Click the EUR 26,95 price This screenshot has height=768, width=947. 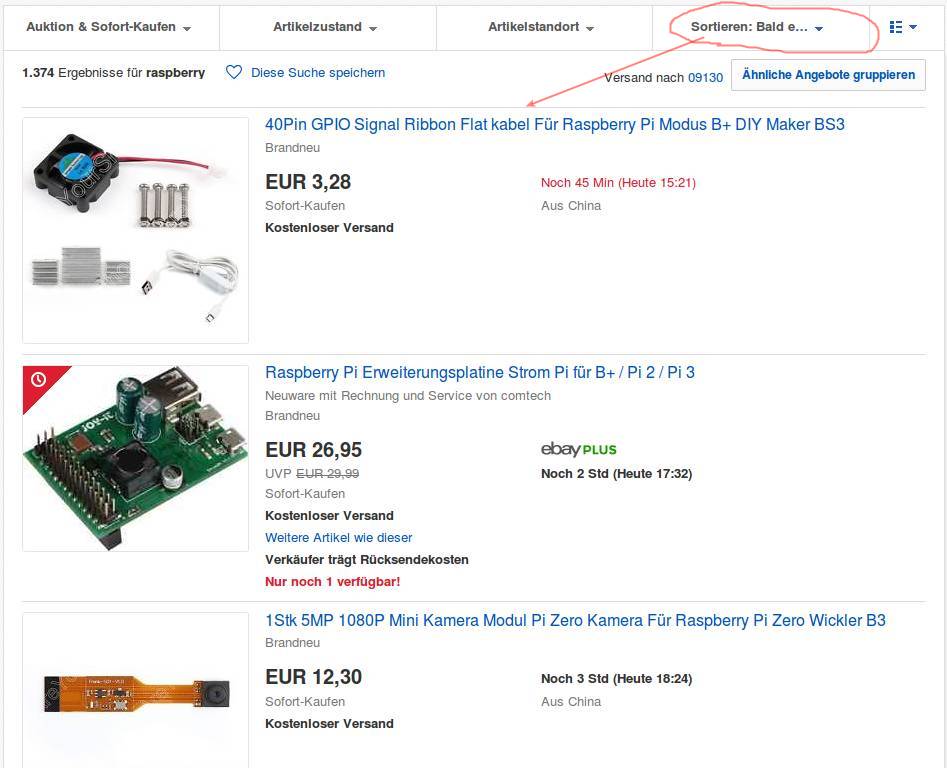[314, 450]
